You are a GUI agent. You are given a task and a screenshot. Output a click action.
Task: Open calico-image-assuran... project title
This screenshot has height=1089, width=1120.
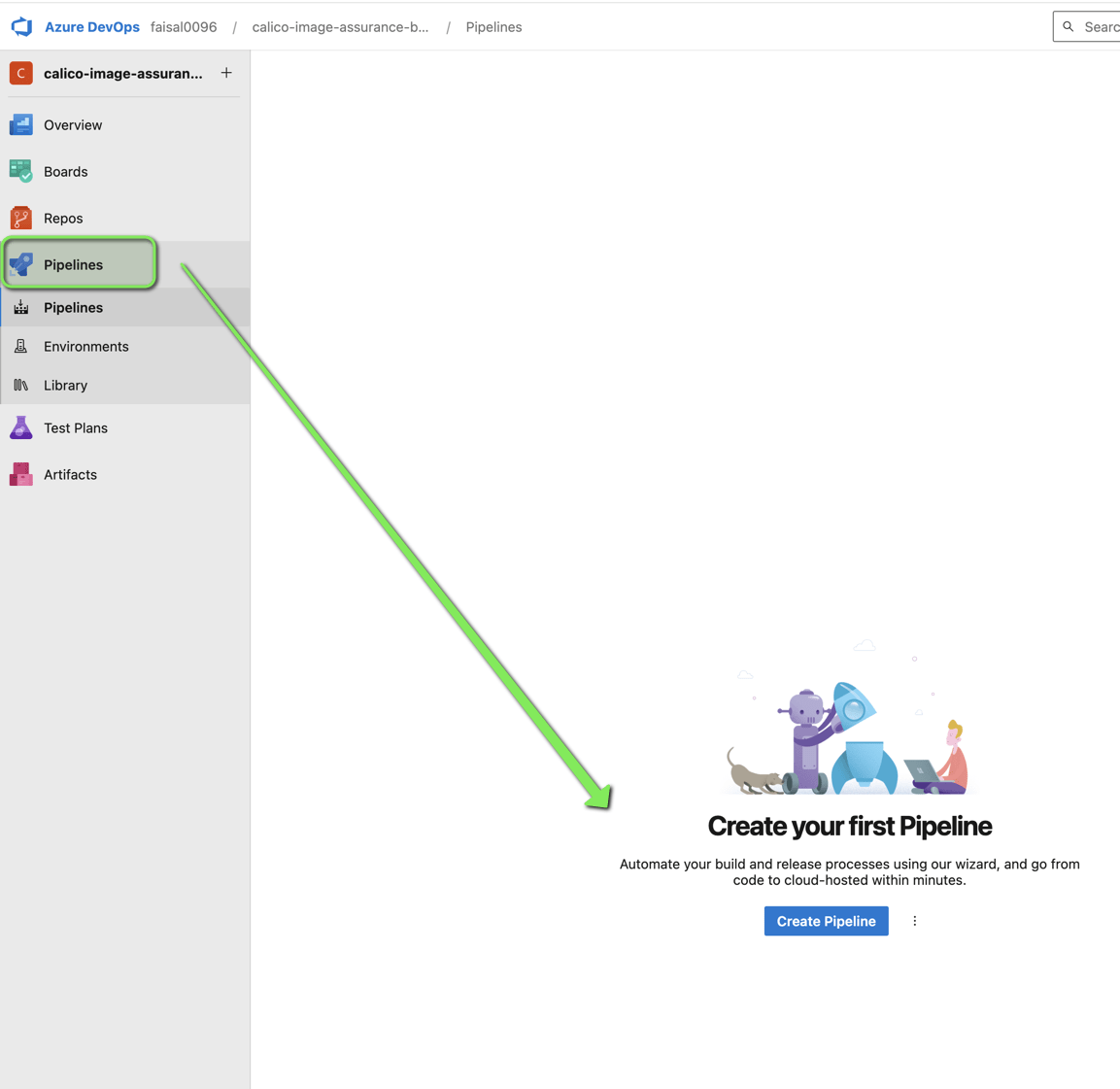[x=123, y=74]
